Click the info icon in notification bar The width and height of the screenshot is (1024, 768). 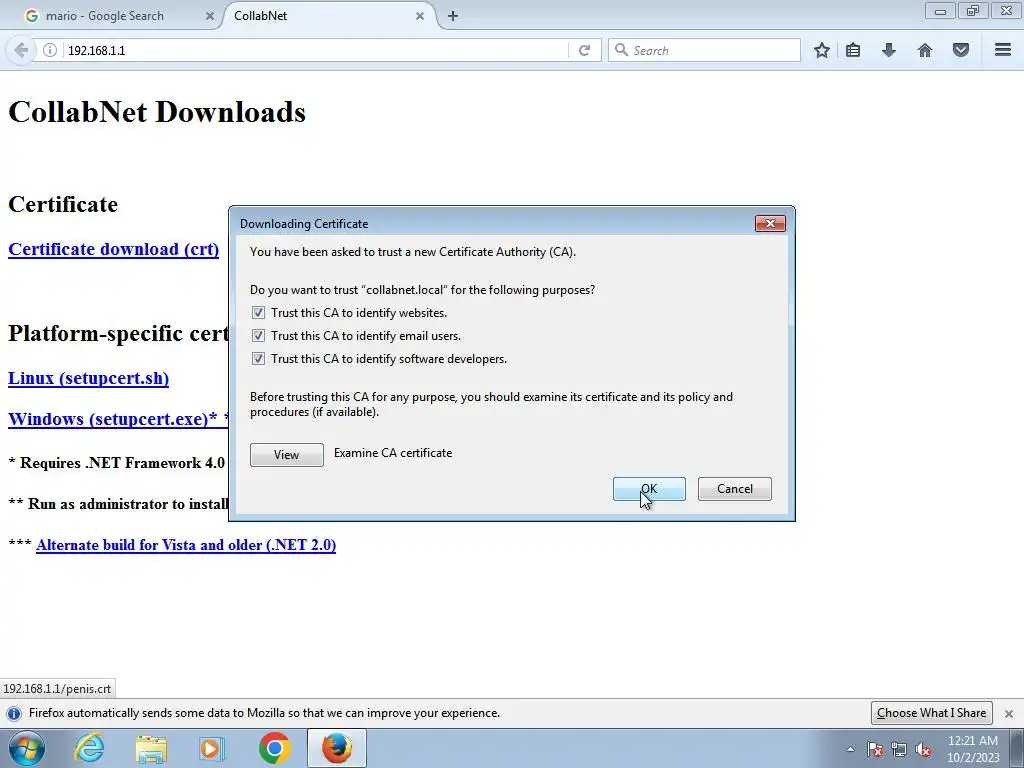coord(14,713)
